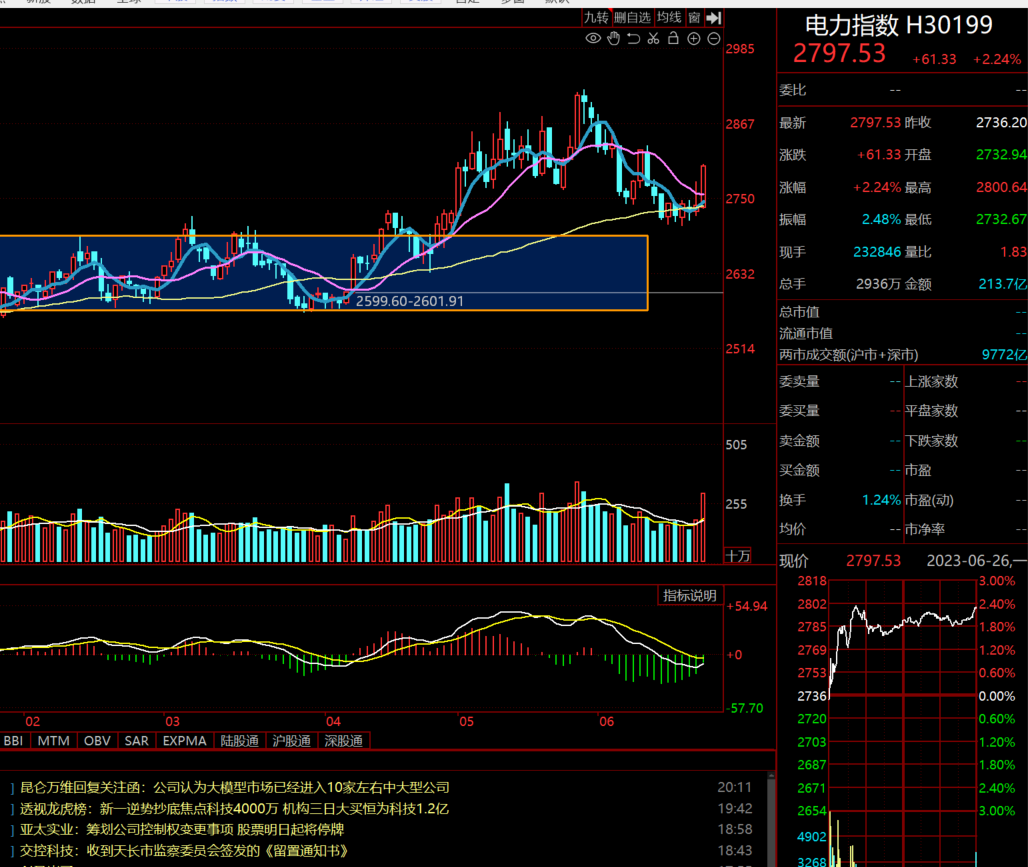Click the 振幅 value 2.48%
The height and width of the screenshot is (867, 1028).
coord(881,219)
